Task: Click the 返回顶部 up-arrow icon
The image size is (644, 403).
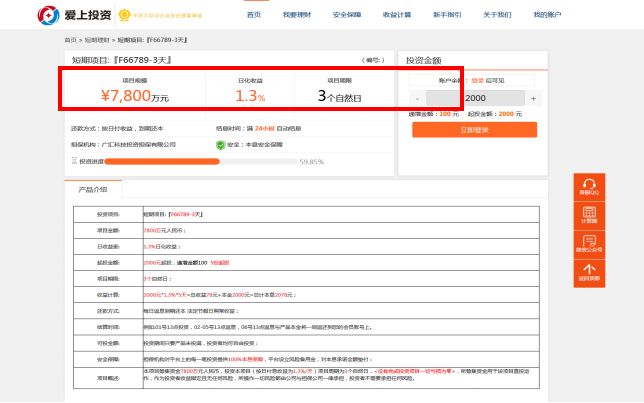Action: tap(589, 273)
